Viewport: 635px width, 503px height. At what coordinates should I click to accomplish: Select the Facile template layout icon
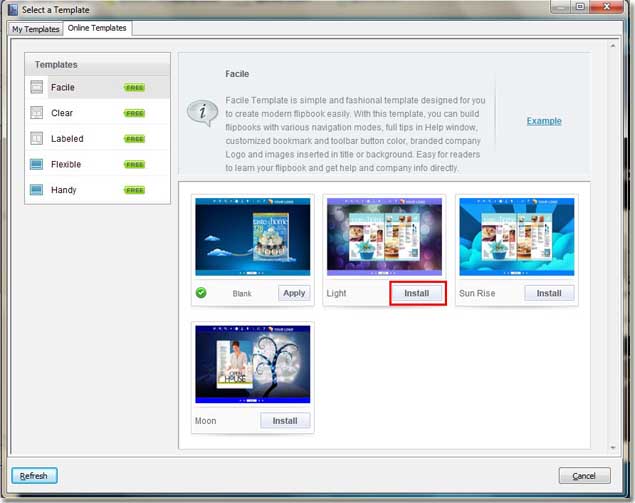pos(37,88)
